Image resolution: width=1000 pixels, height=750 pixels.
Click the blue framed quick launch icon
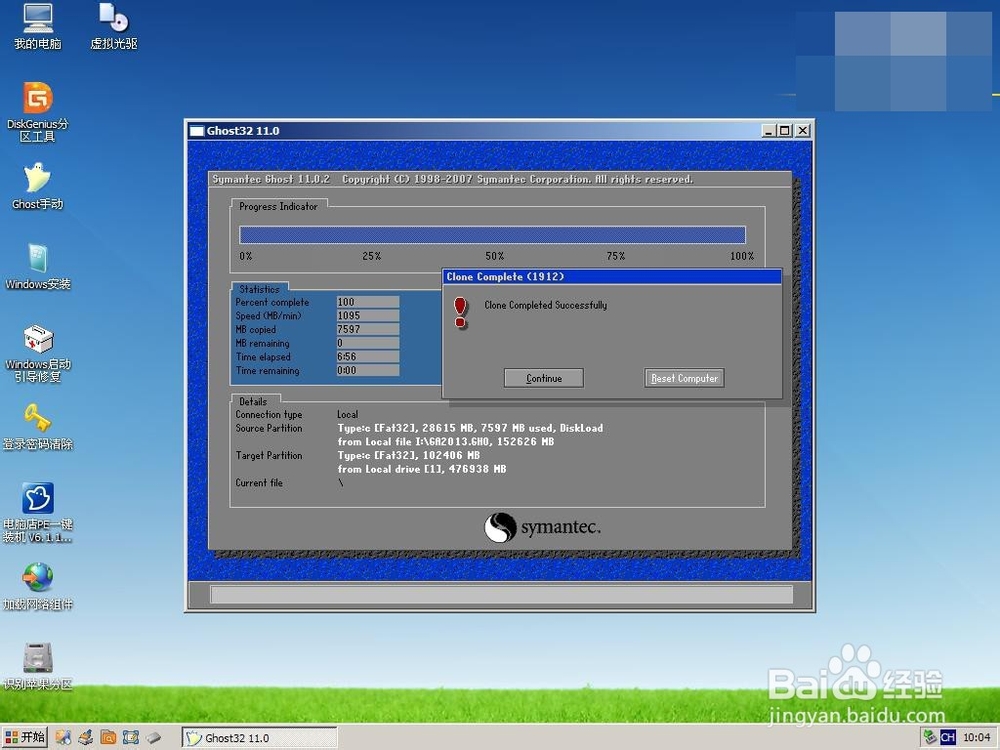pyautogui.click(x=131, y=738)
